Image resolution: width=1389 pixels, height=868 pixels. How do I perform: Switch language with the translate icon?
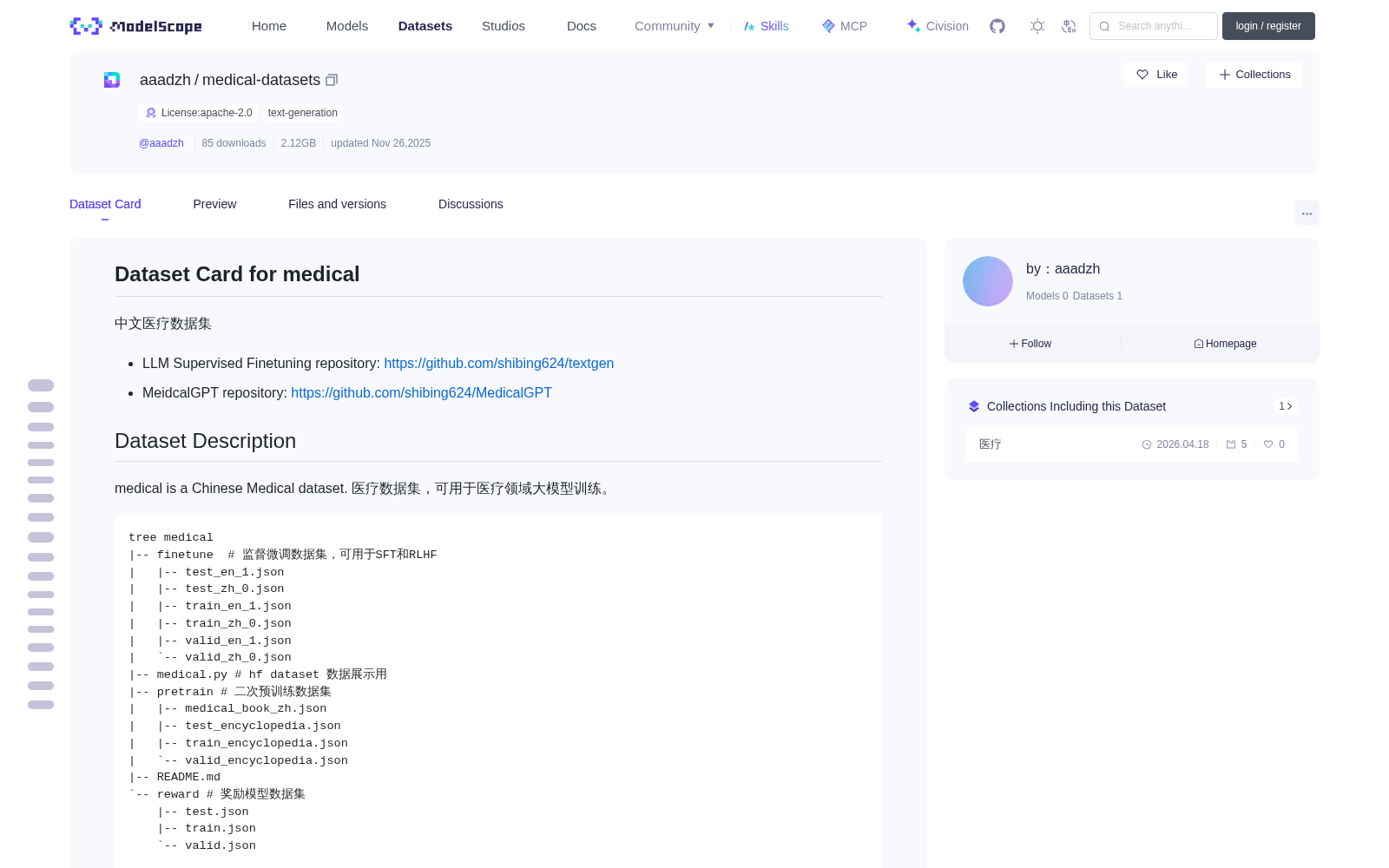(x=1070, y=26)
